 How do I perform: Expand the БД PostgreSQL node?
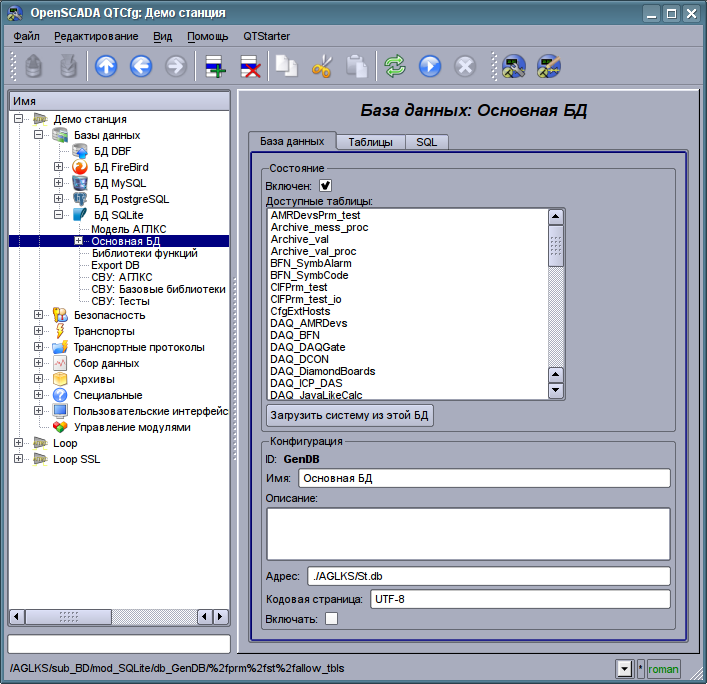(x=59, y=199)
